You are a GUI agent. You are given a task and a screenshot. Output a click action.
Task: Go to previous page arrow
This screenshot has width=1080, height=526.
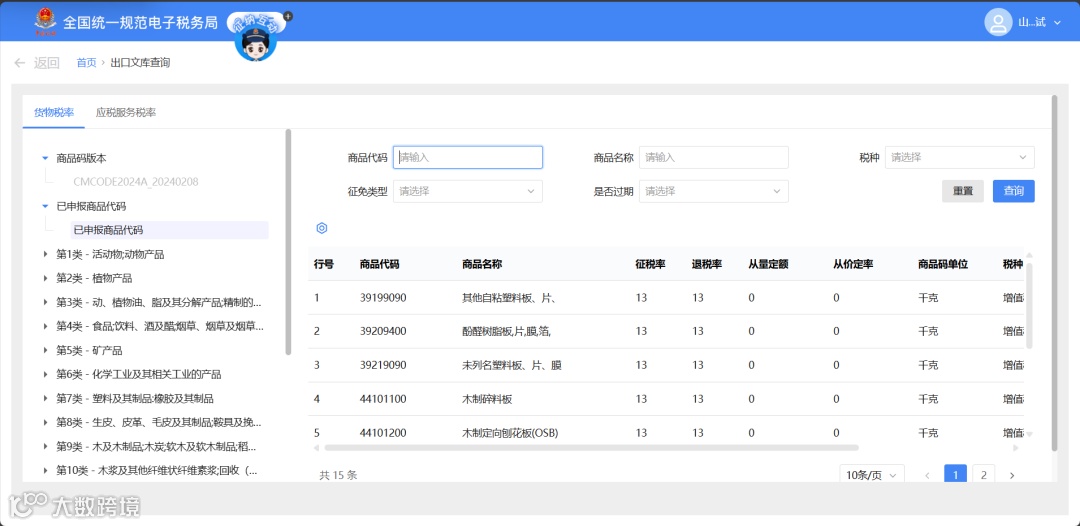pos(927,475)
